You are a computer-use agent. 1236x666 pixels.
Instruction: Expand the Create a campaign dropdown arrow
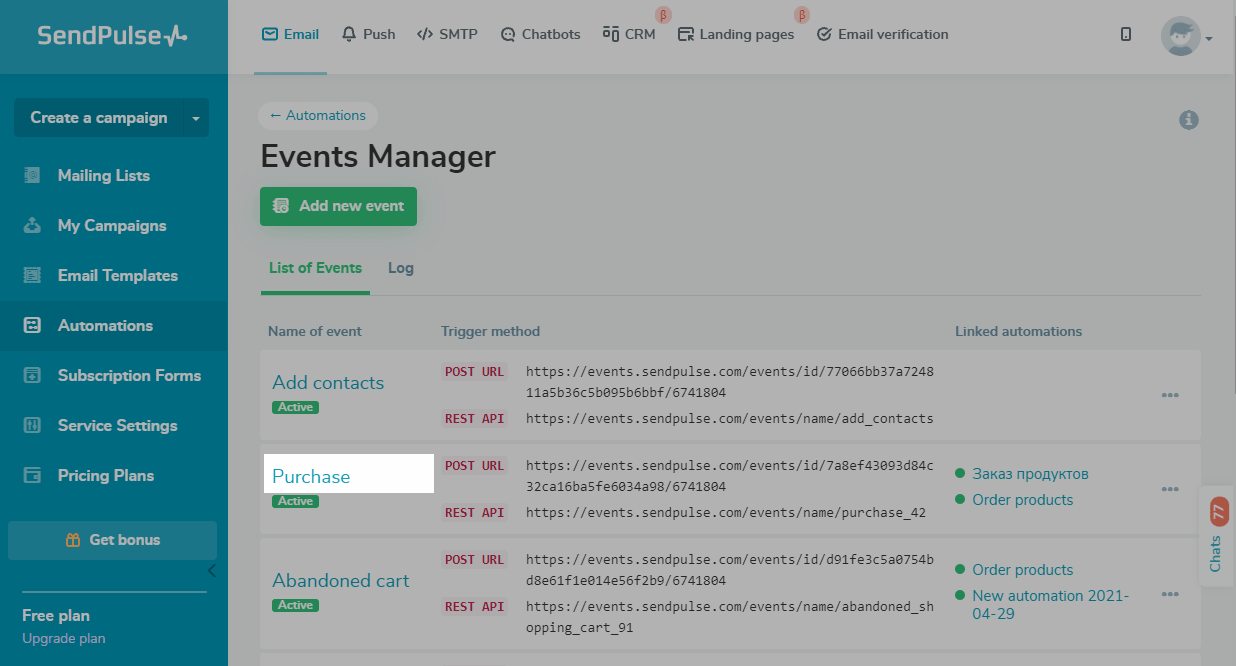click(x=196, y=118)
